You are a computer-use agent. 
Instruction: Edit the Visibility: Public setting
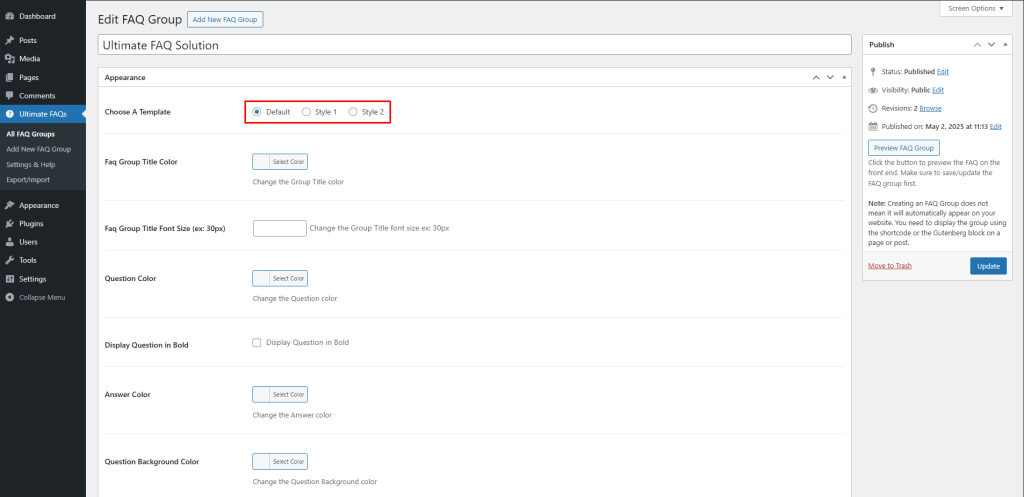(938, 90)
